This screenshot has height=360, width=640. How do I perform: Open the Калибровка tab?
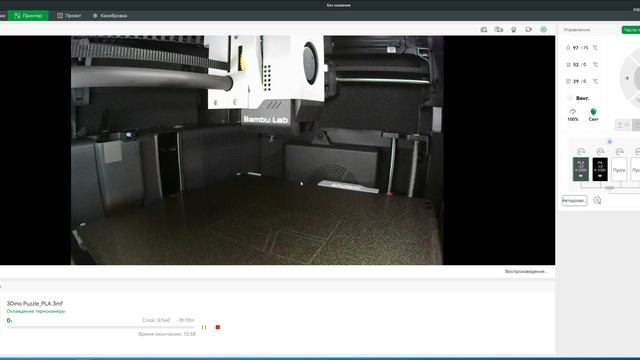(x=110, y=16)
